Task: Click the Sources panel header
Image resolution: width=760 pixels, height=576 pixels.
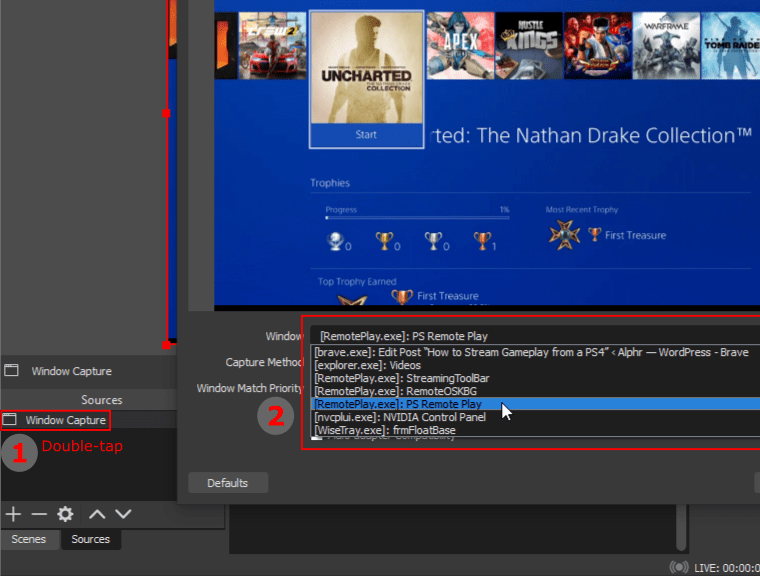Action: tap(88, 400)
